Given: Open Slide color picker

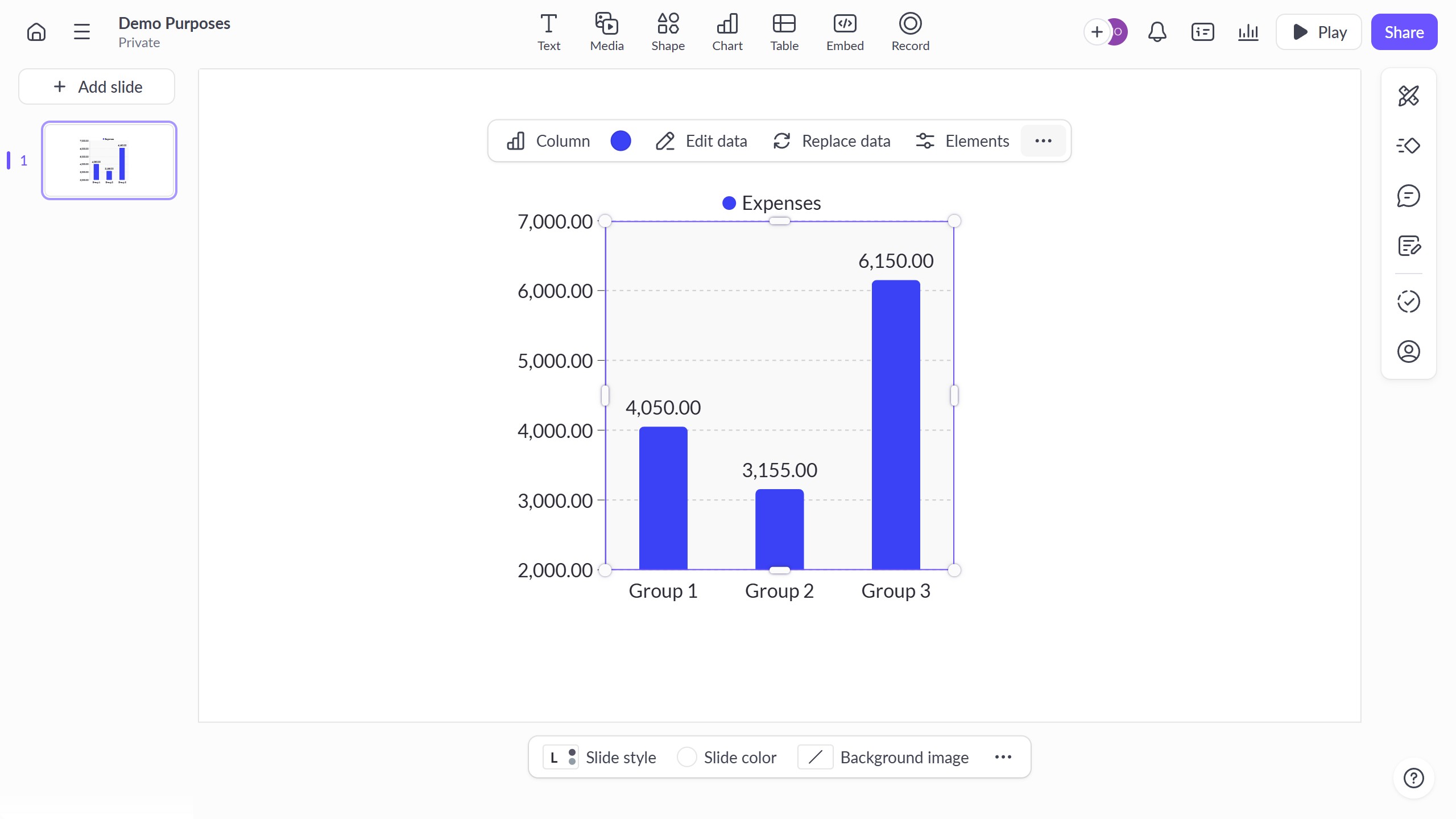Looking at the screenshot, I should [726, 757].
